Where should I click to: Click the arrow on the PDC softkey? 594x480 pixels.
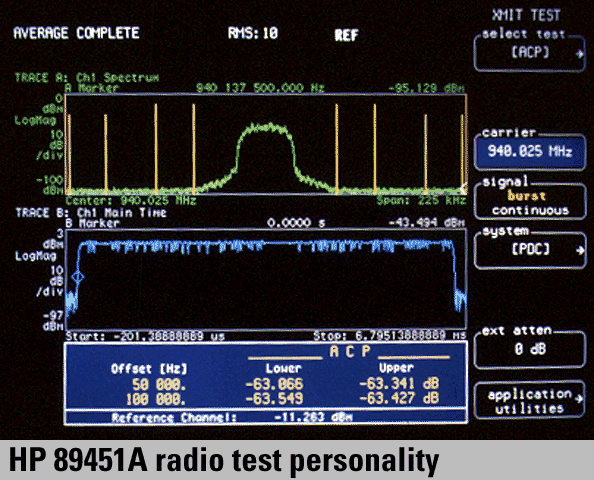tap(580, 250)
